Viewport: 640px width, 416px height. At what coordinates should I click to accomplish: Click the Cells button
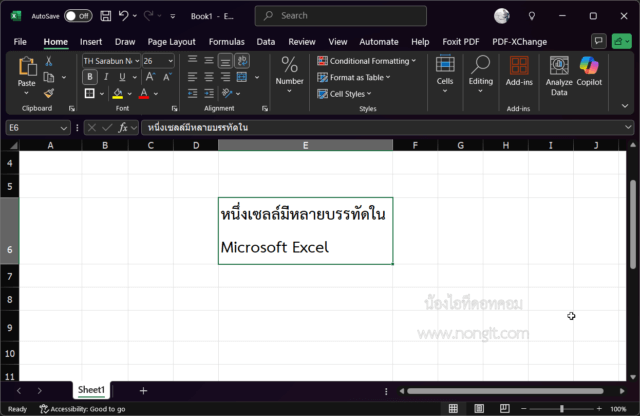[445, 74]
